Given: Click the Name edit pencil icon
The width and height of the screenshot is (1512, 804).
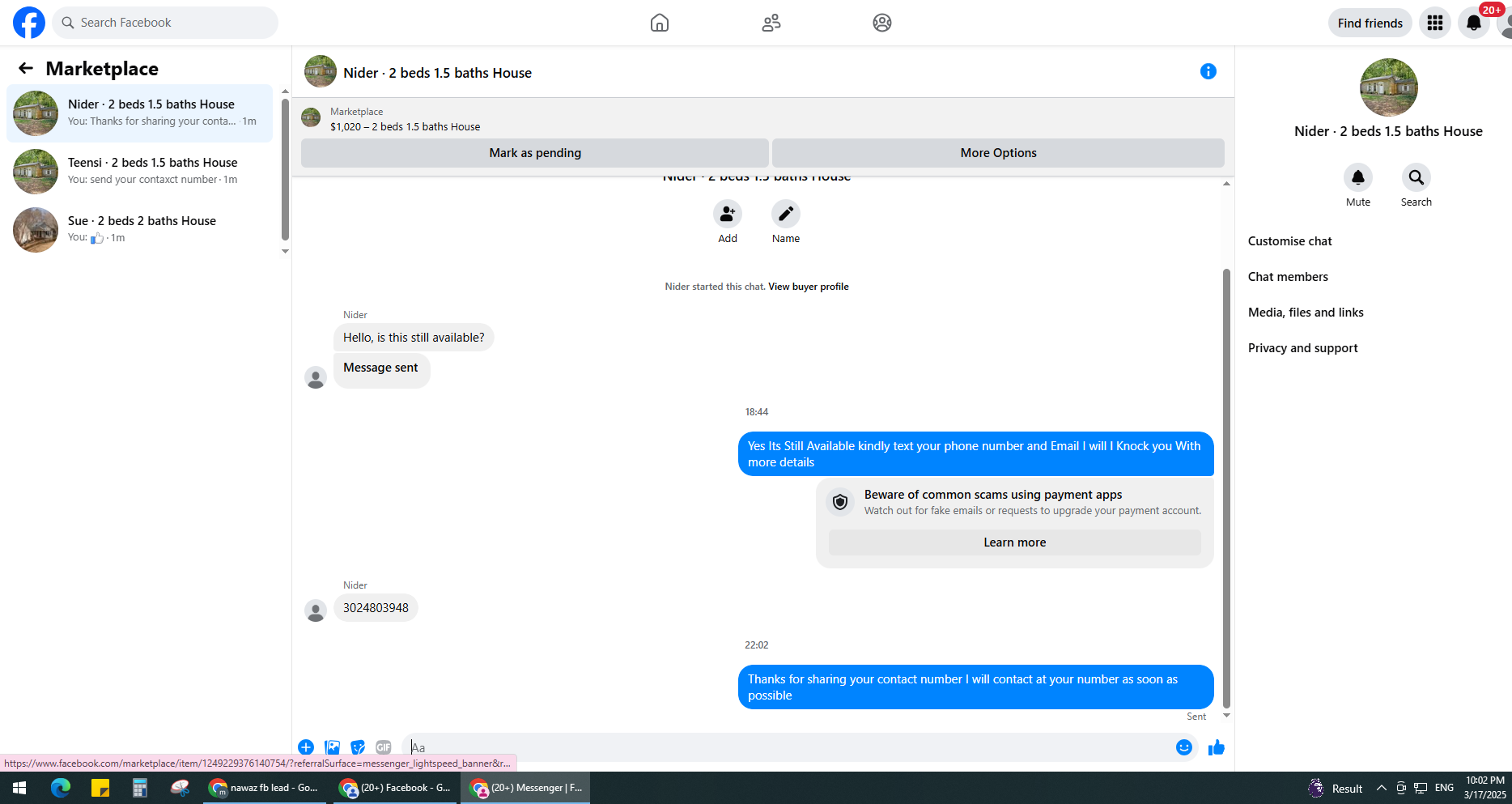Looking at the screenshot, I should (786, 214).
